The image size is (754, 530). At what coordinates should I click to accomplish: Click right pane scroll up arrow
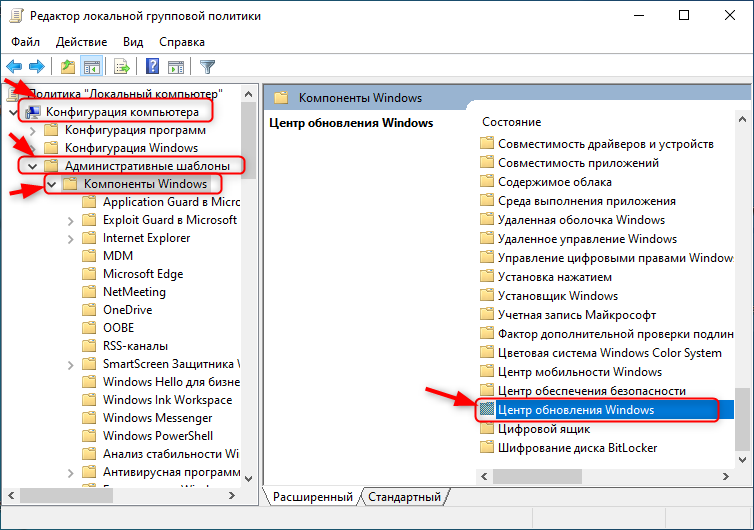[x=742, y=119]
